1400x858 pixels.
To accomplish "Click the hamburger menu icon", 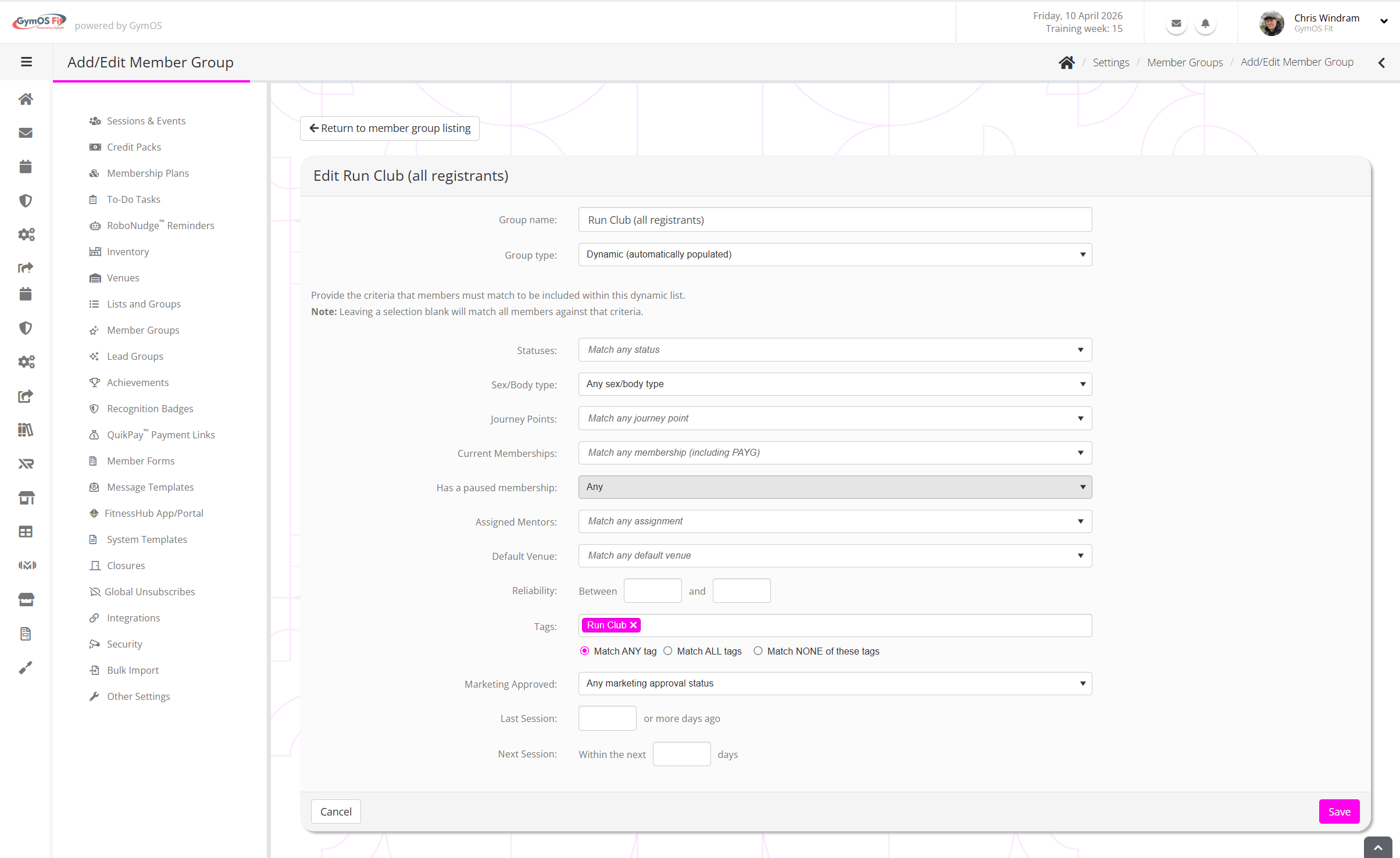I will tap(26, 62).
